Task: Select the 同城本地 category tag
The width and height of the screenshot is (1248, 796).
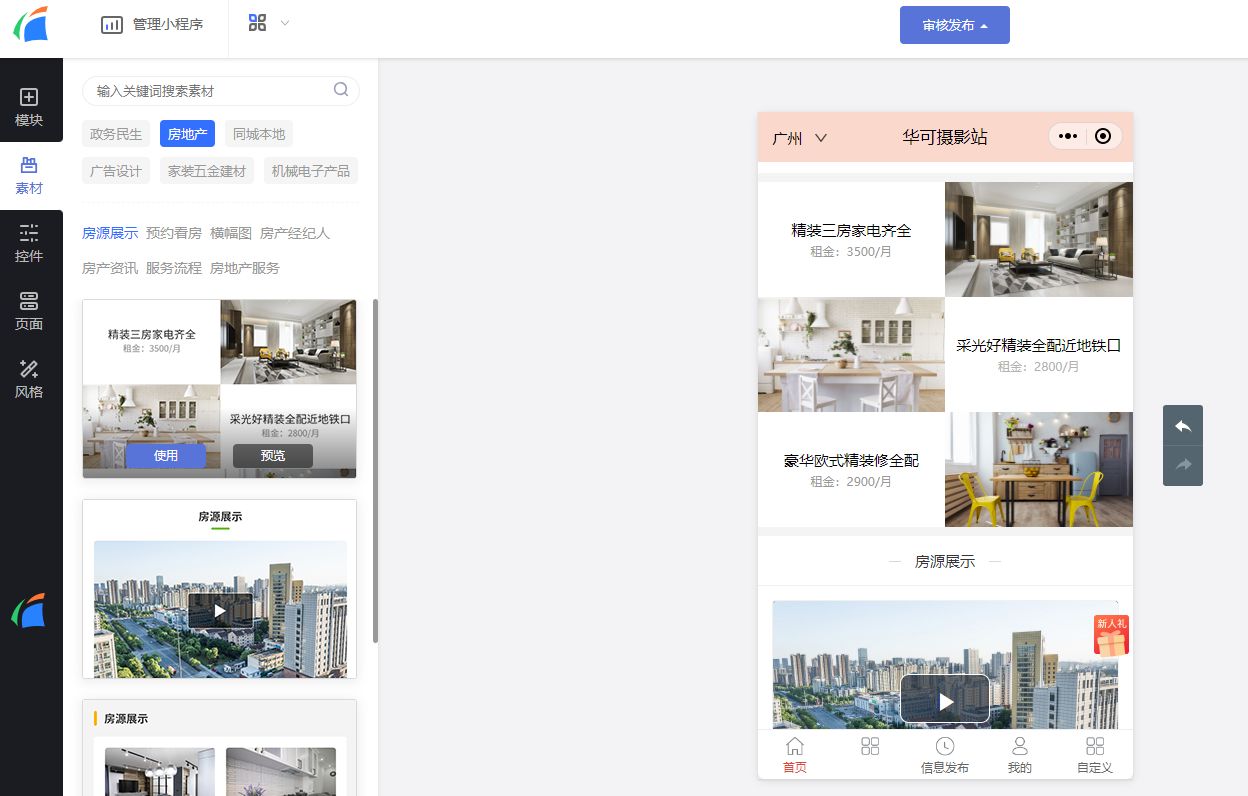Action: point(259,134)
